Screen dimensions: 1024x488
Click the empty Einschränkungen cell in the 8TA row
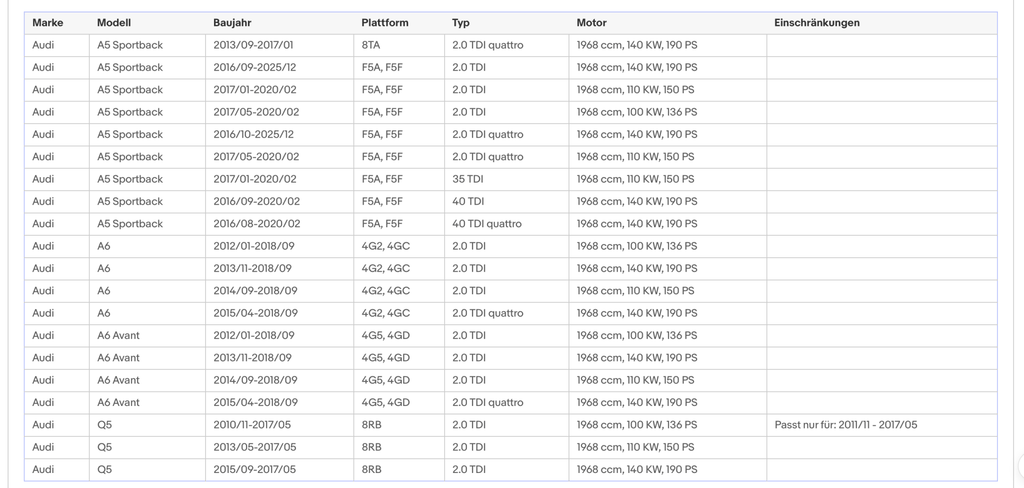(x=882, y=45)
